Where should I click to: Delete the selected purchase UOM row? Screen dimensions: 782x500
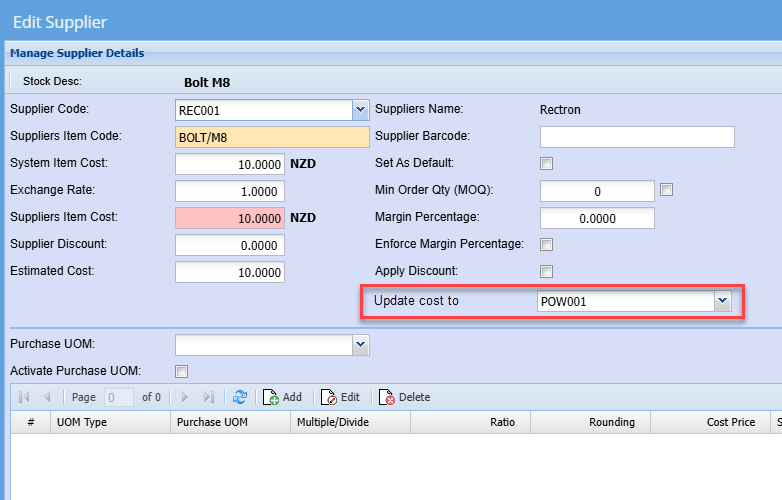(x=404, y=397)
